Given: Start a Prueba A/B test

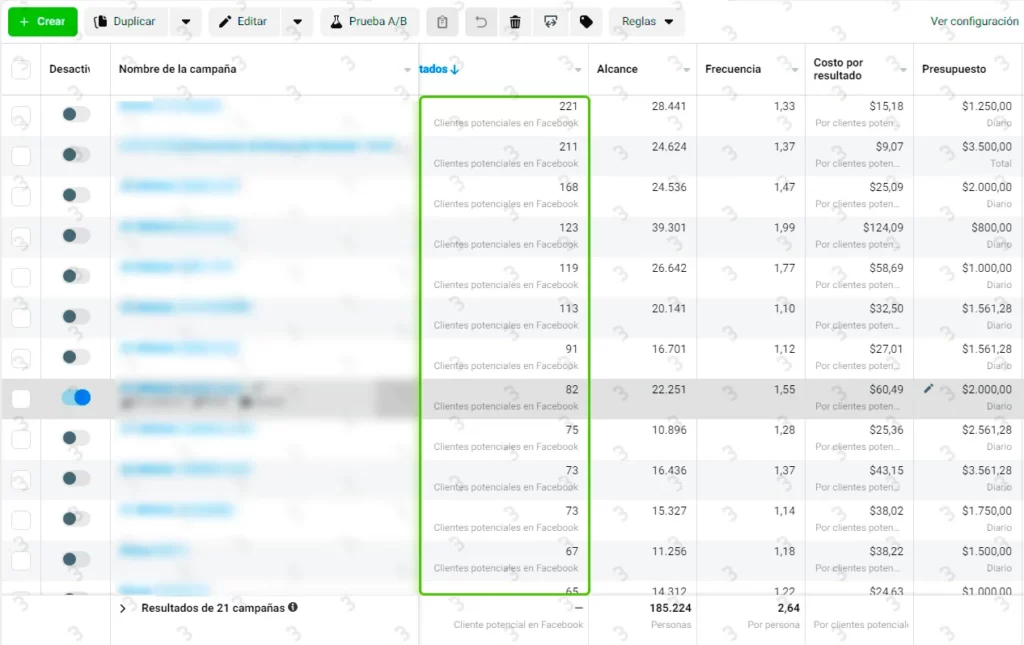Looking at the screenshot, I should tap(369, 21).
